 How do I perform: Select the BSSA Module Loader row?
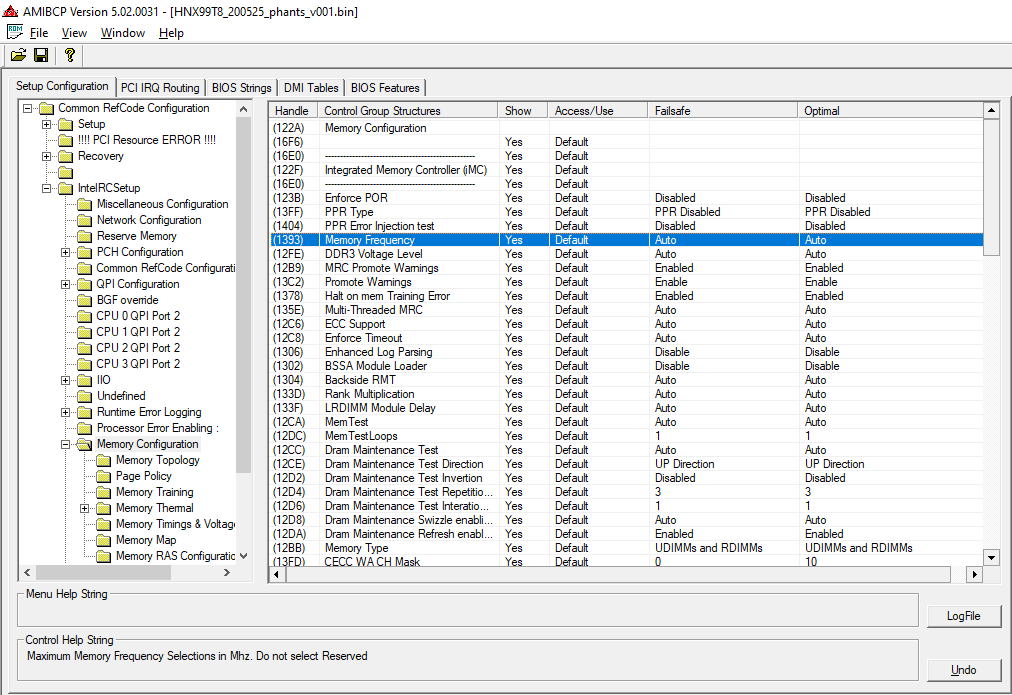(626, 366)
